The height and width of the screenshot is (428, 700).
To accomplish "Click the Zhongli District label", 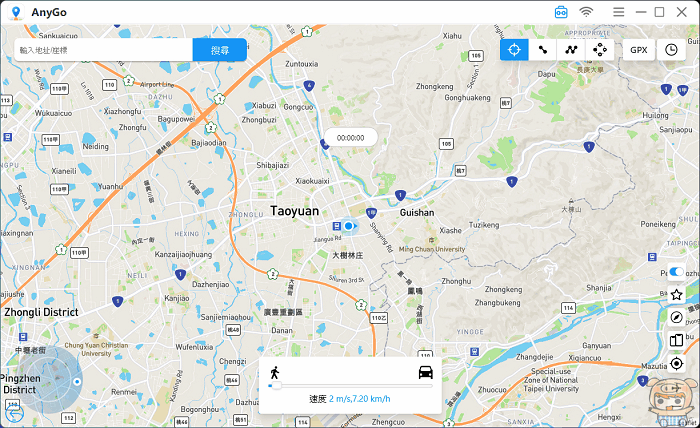I will click(41, 312).
